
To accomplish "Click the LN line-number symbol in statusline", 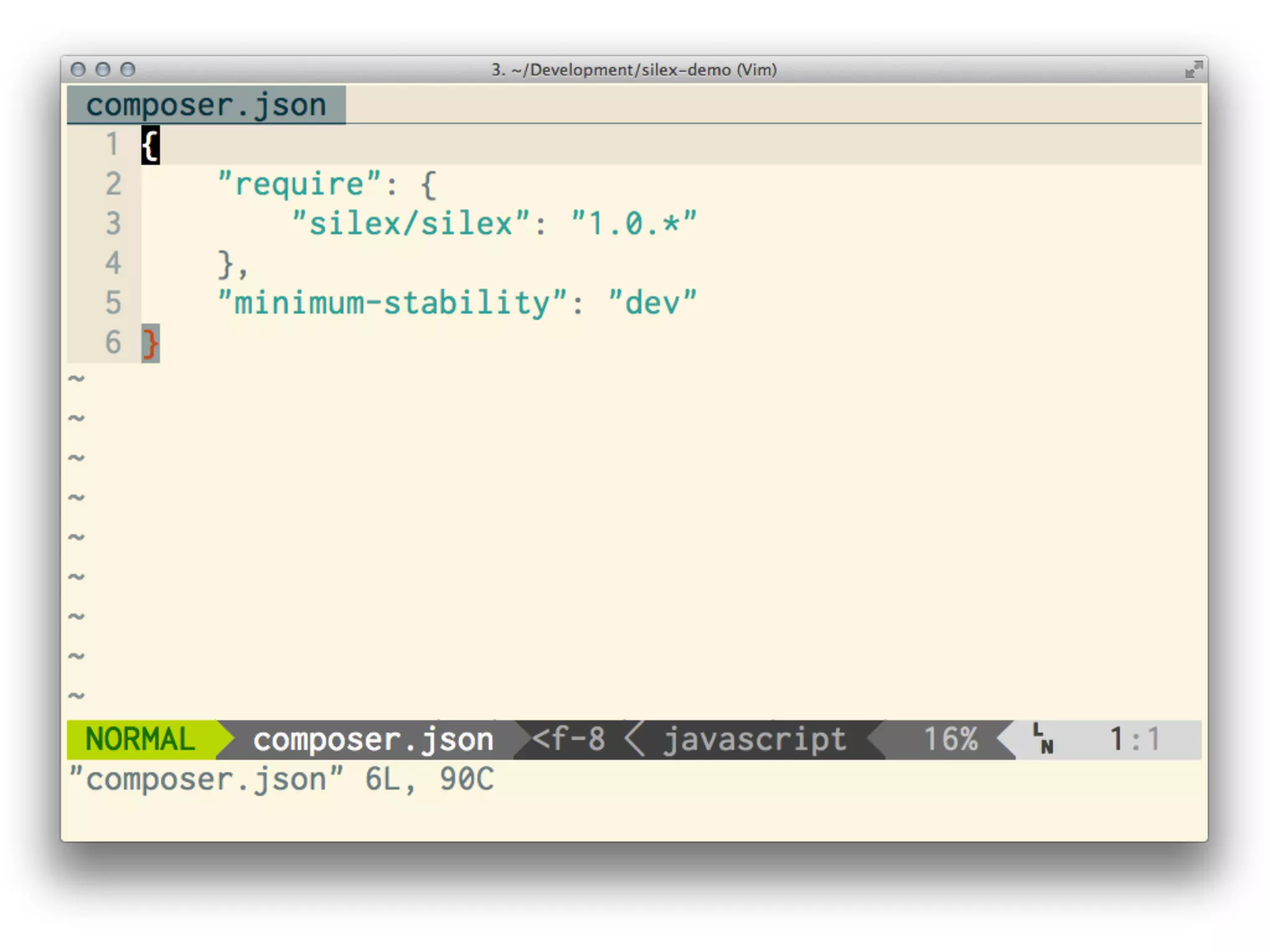I will tap(1043, 739).
